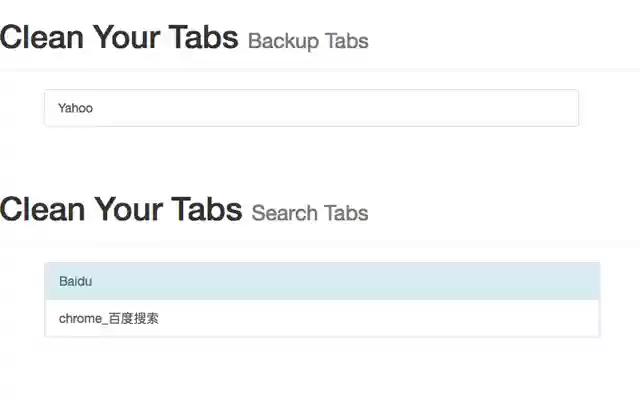Click the "Search Tabs" subtitle text

click(x=310, y=213)
